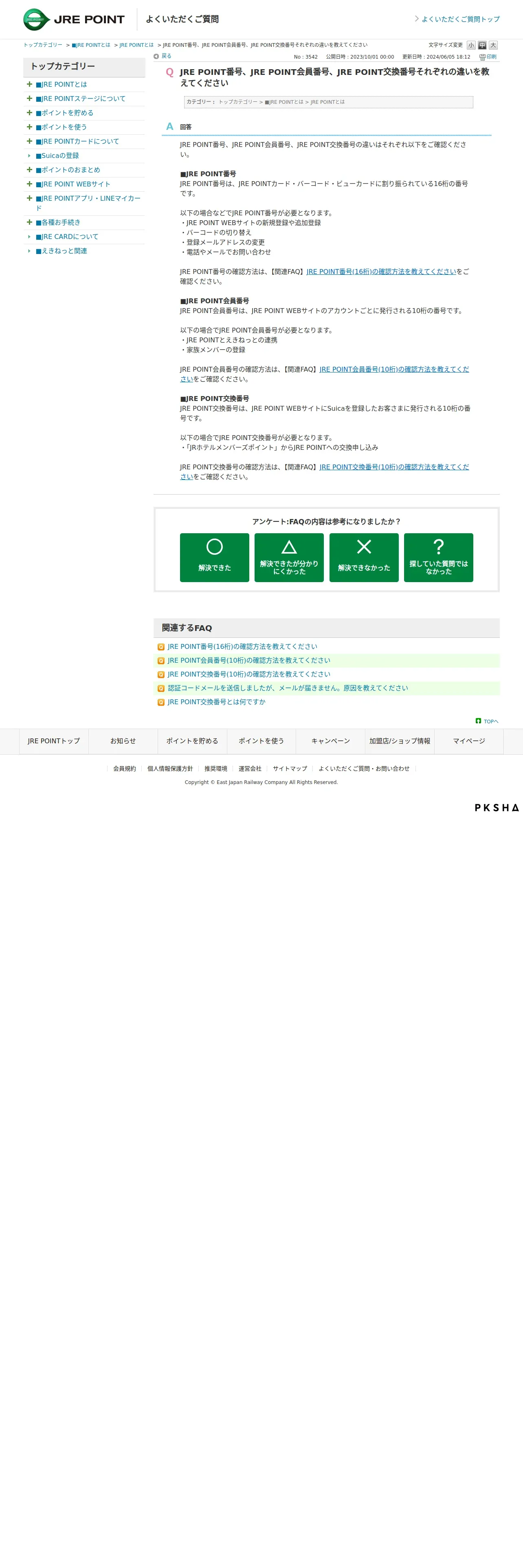This screenshot has width=523, height=1568.
Task: Expand the JRE POINTステージについて plus icon
Action: tap(29, 98)
